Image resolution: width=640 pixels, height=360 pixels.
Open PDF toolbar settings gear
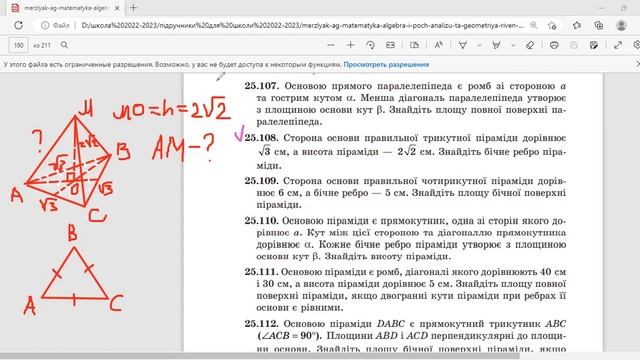pyautogui.click(x=637, y=45)
